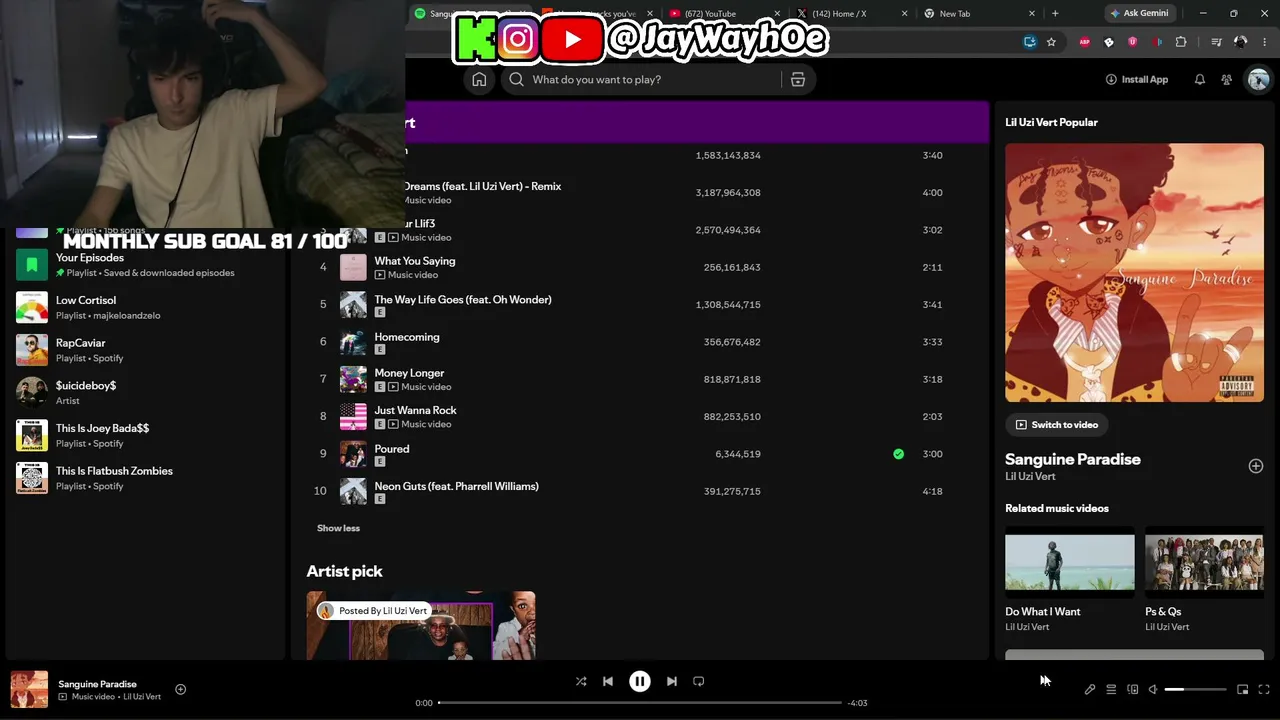The image size is (1280, 720).
Task: Open a new browser tab with plus
Action: 1055,13
